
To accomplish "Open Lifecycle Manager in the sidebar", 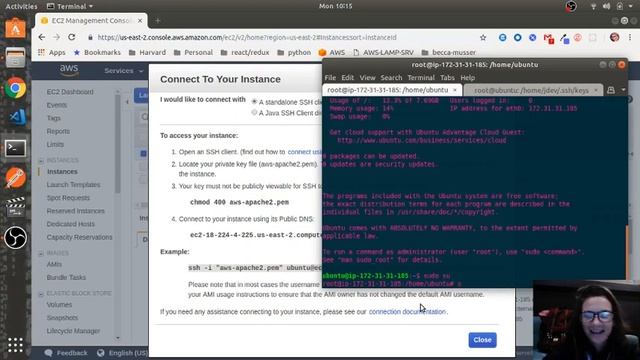I will point(73,331).
